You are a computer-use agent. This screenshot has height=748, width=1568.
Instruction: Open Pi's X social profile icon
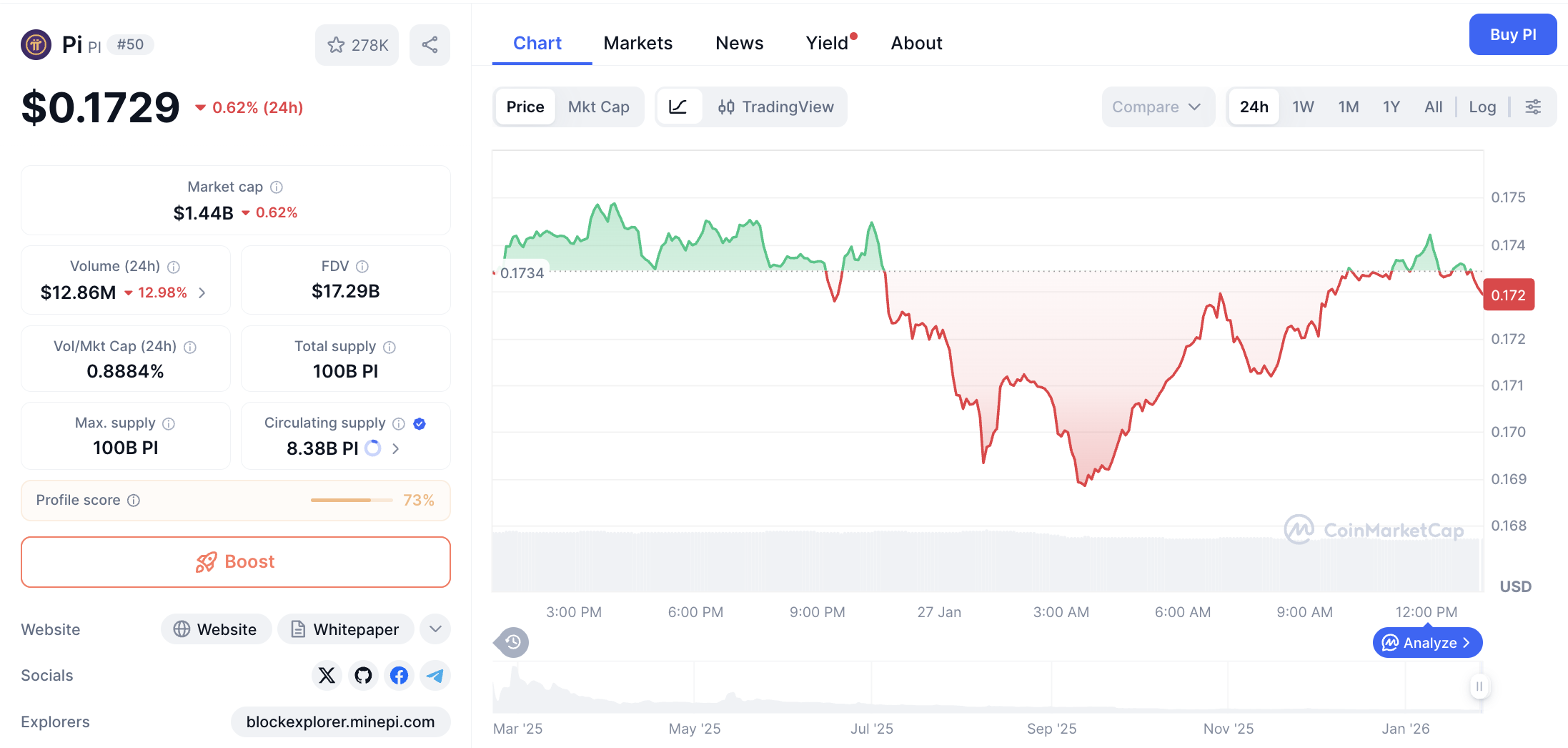coord(327,675)
